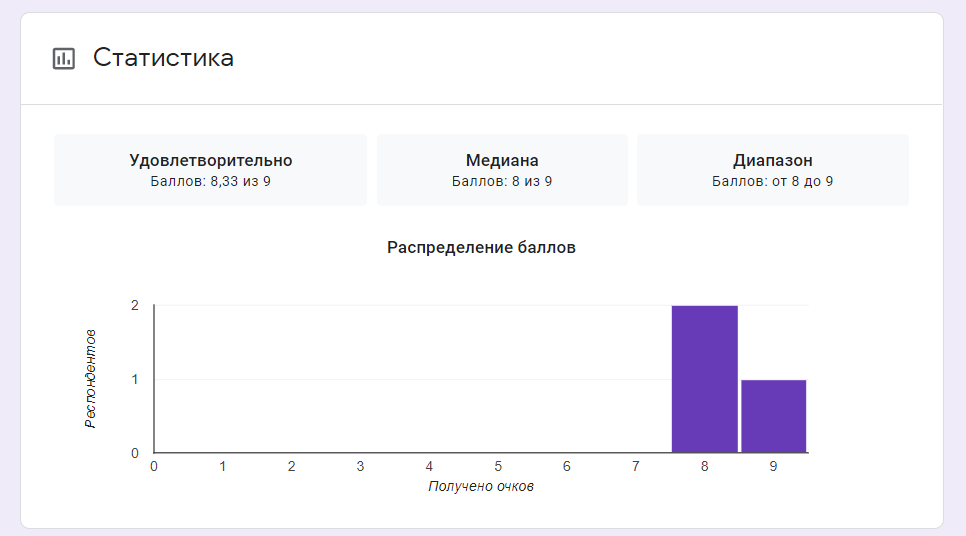Click the Распределение баллов chart title
The width and height of the screenshot is (966, 536).
pos(481,247)
